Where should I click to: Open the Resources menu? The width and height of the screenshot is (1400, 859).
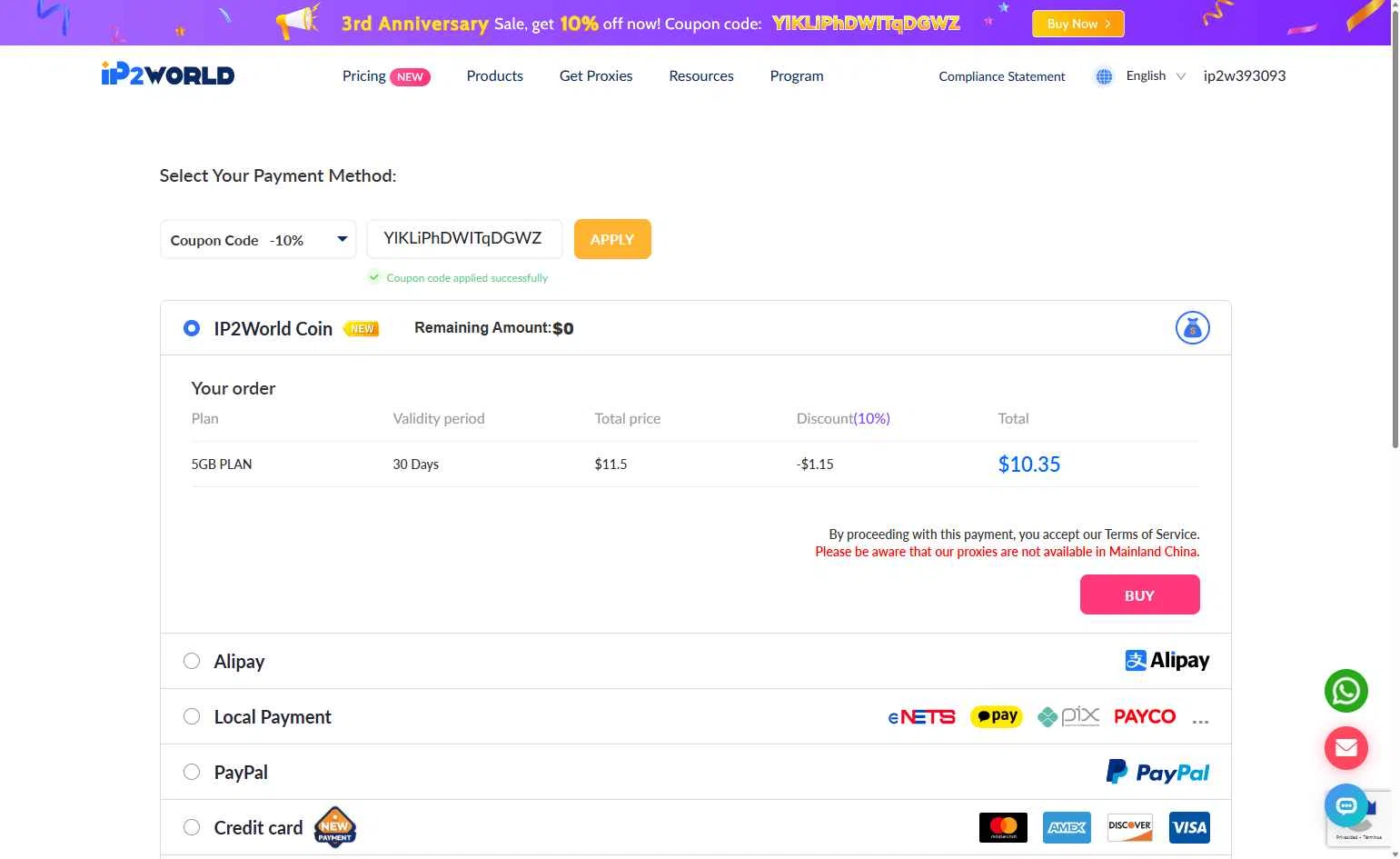(700, 76)
